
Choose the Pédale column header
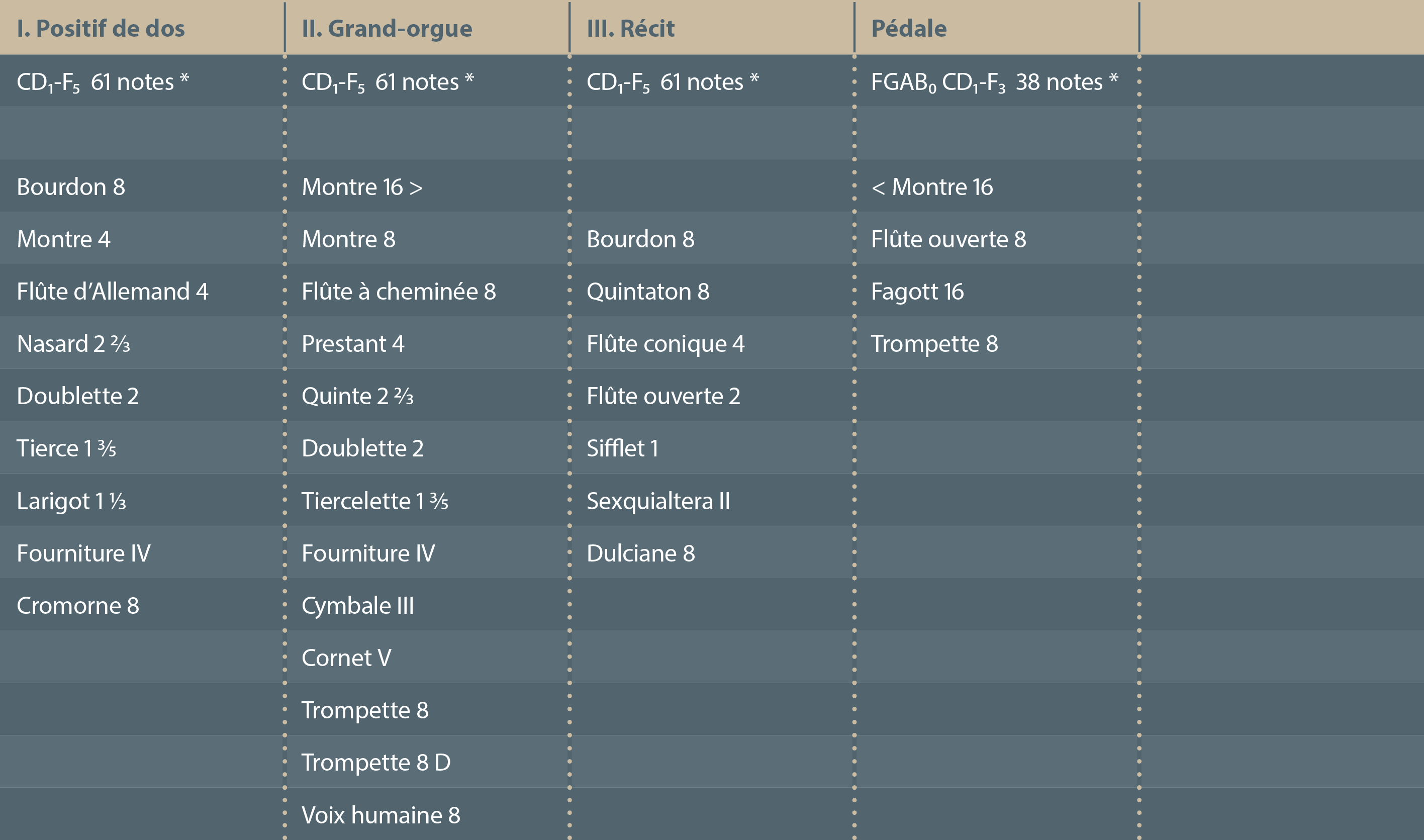tap(908, 28)
